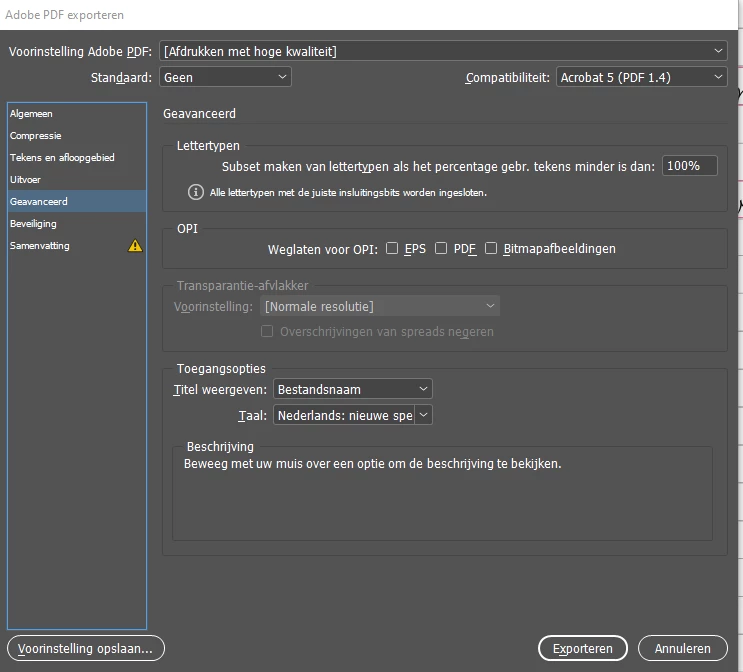Screen dimensions: 743x672
Task: Open the Beveiliging section
Action: (x=77, y=224)
